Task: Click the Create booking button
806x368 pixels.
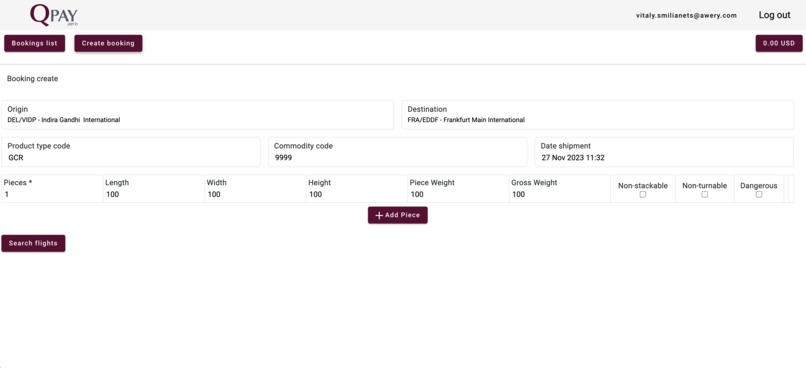Action: [108, 44]
